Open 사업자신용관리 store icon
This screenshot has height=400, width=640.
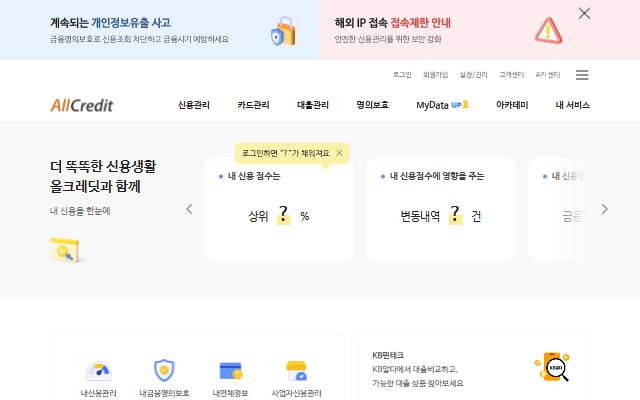(296, 371)
